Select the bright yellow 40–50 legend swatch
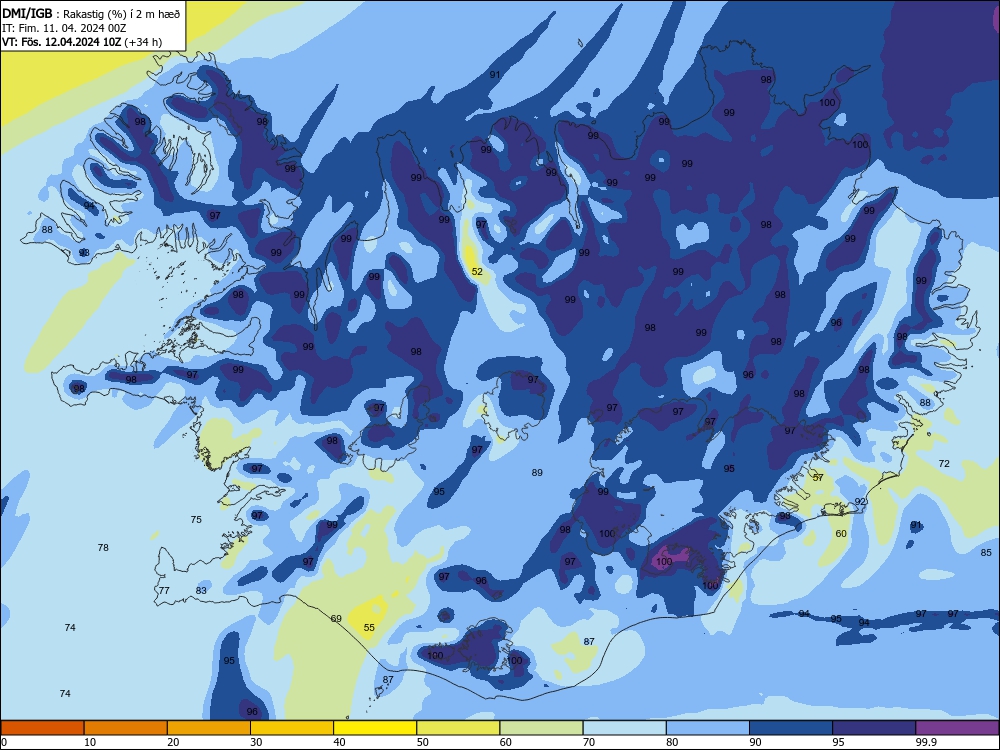1000x750 pixels. click(x=375, y=728)
